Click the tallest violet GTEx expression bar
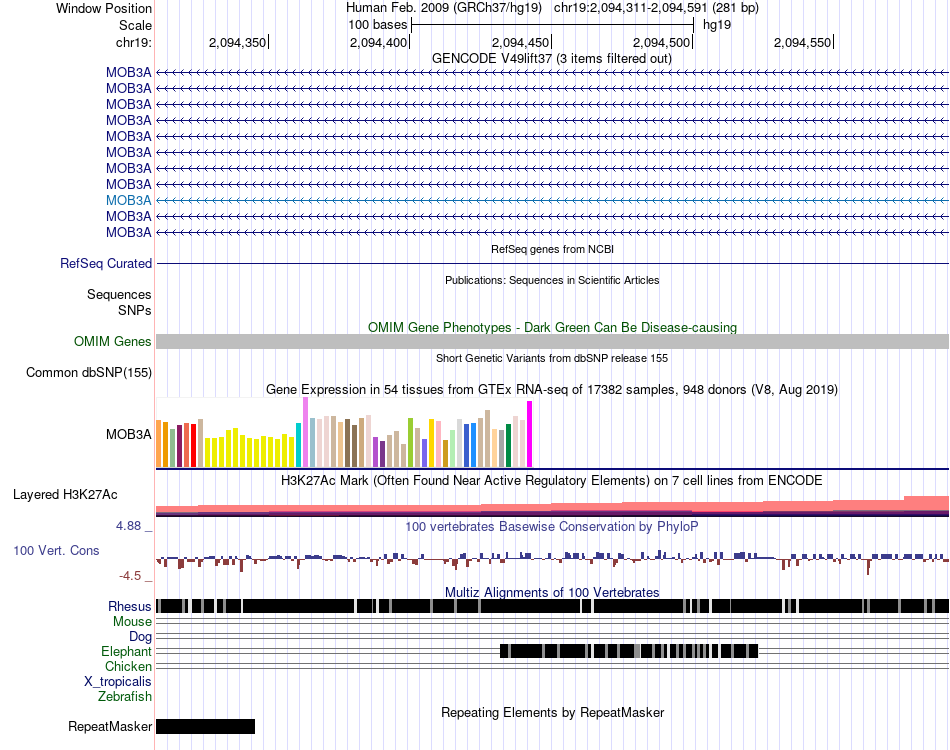This screenshot has width=950, height=750. click(305, 433)
